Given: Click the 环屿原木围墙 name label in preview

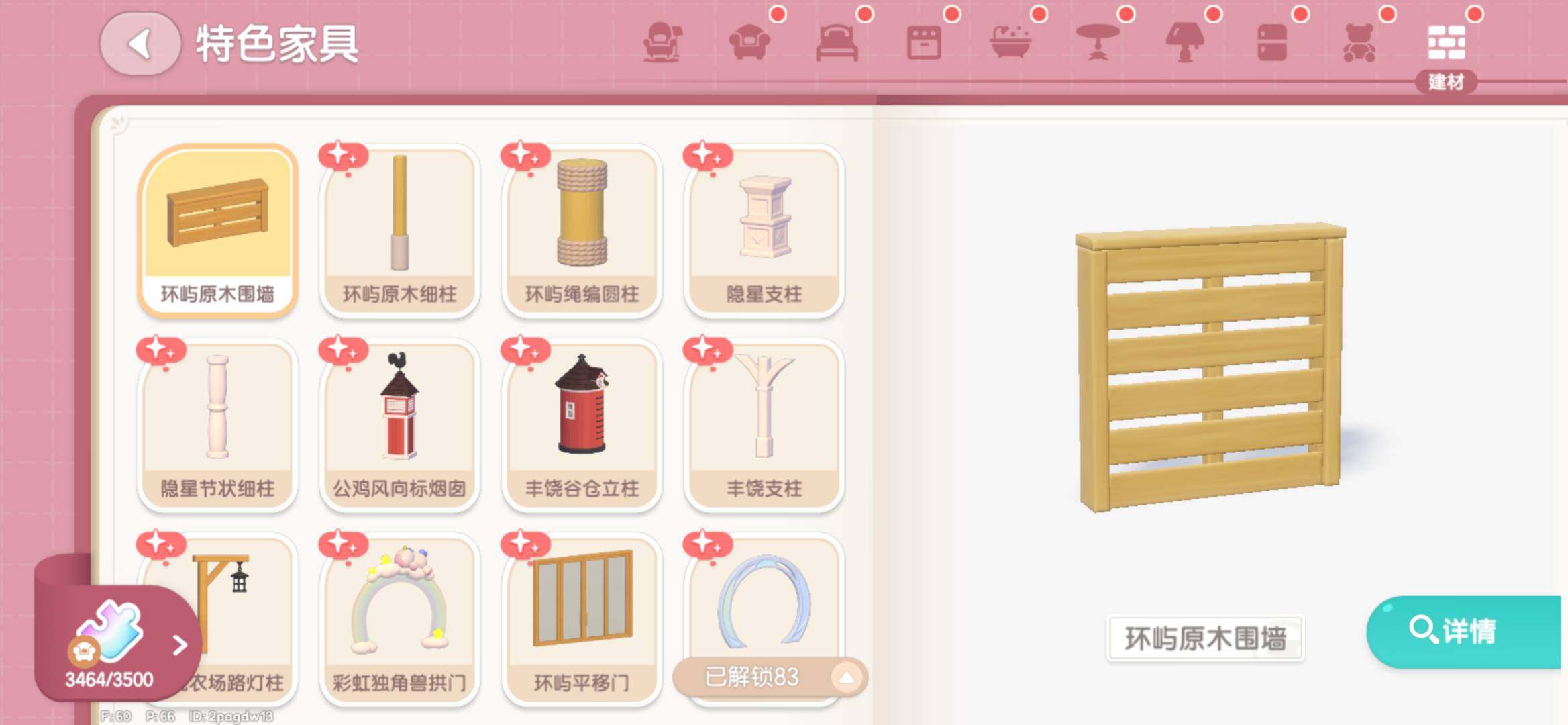Looking at the screenshot, I should [1205, 638].
